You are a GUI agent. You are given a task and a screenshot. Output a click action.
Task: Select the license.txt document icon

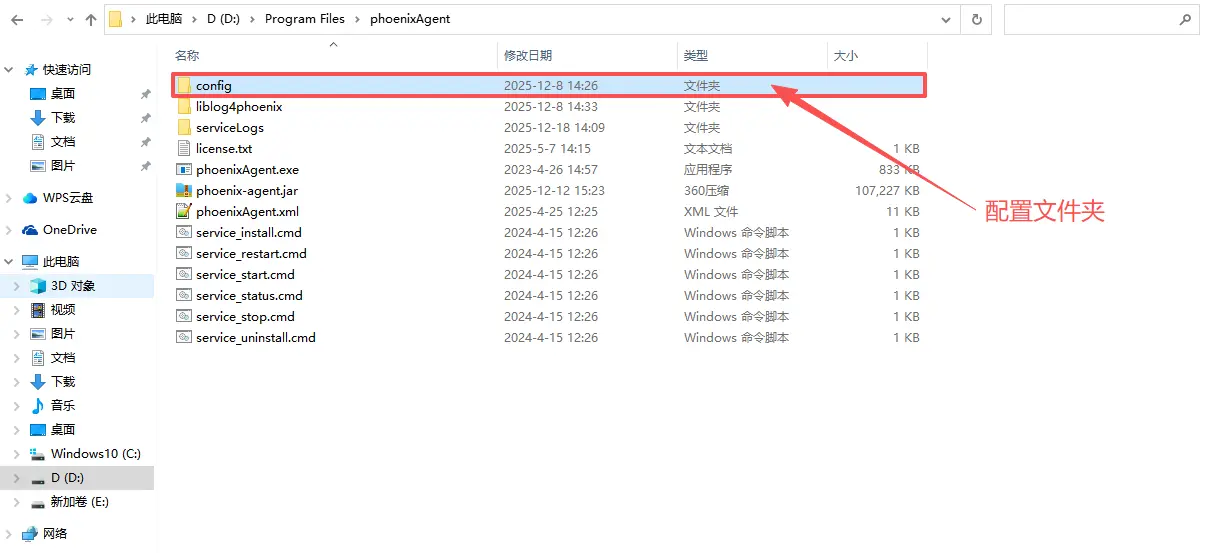[183, 149]
